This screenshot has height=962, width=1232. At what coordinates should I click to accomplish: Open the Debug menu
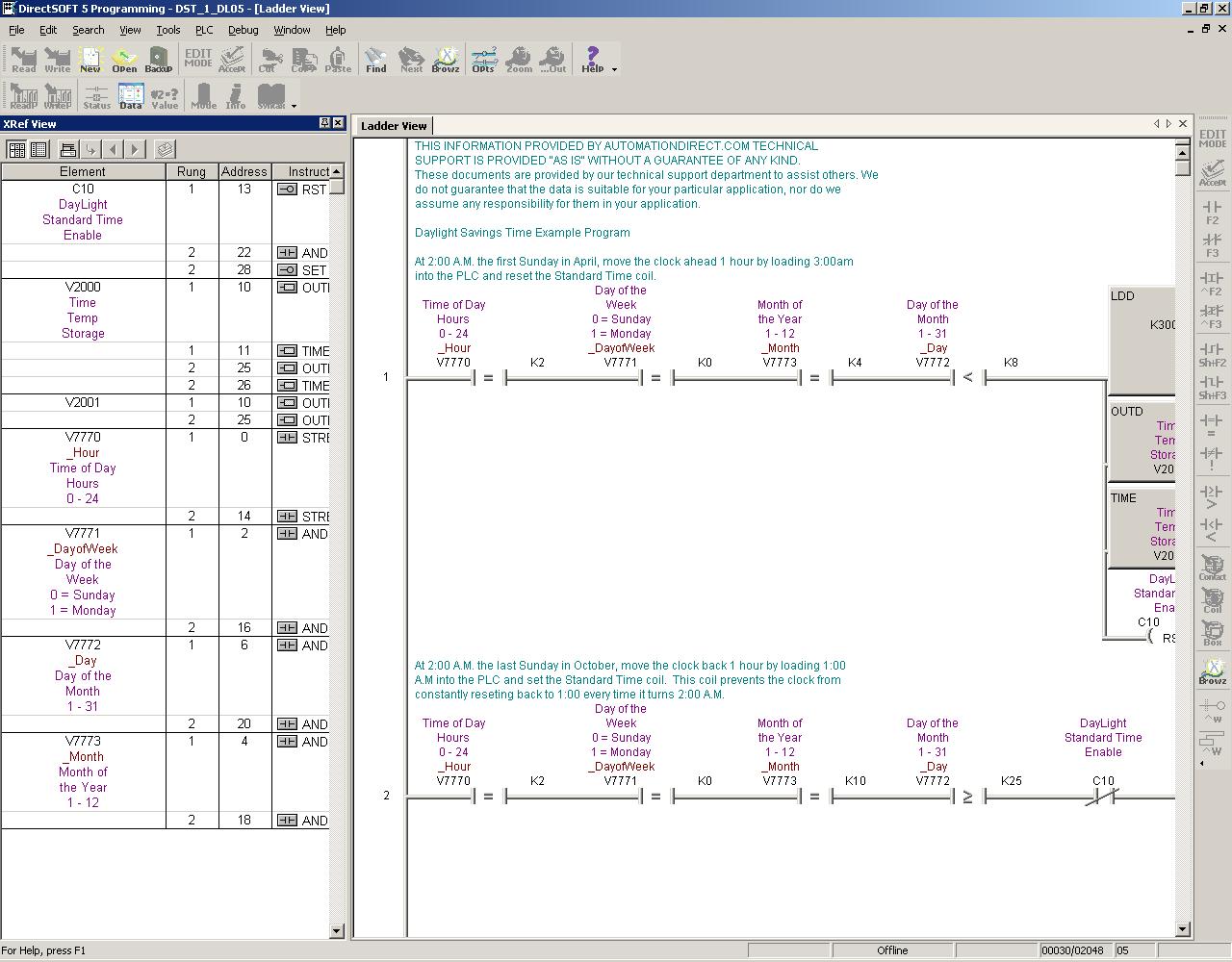(x=243, y=30)
